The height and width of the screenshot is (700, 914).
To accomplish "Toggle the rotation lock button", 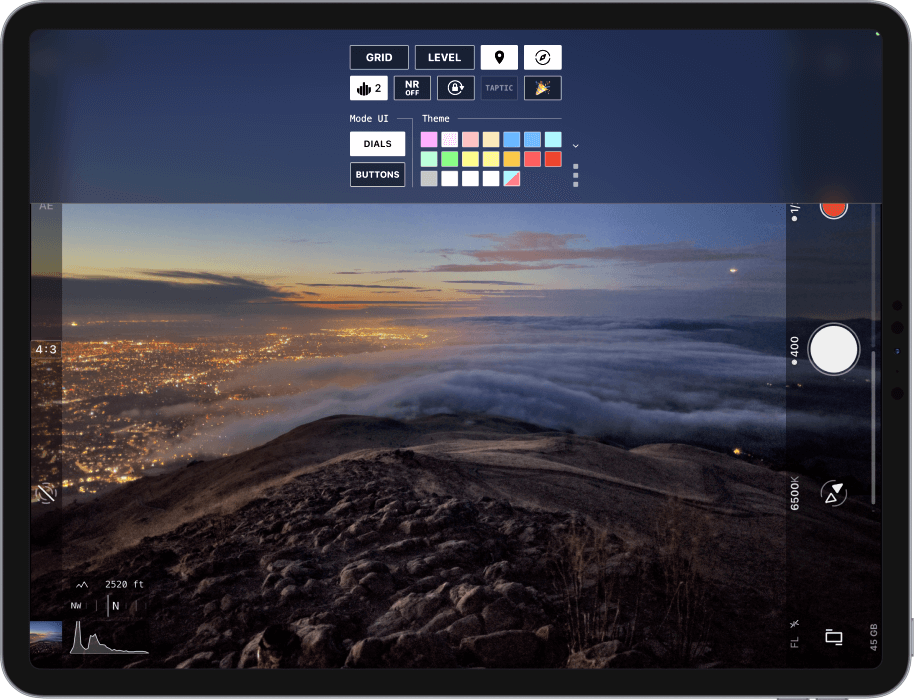I will [456, 88].
